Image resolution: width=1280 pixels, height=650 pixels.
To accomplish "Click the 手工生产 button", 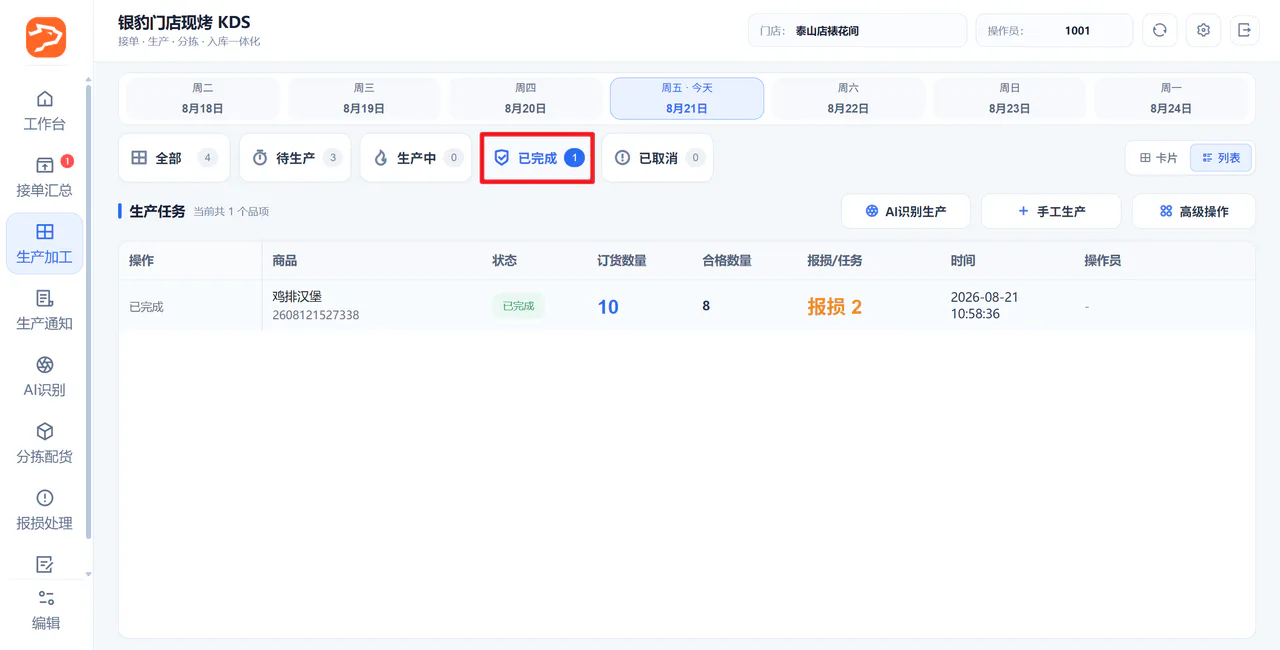I will click(x=1051, y=211).
